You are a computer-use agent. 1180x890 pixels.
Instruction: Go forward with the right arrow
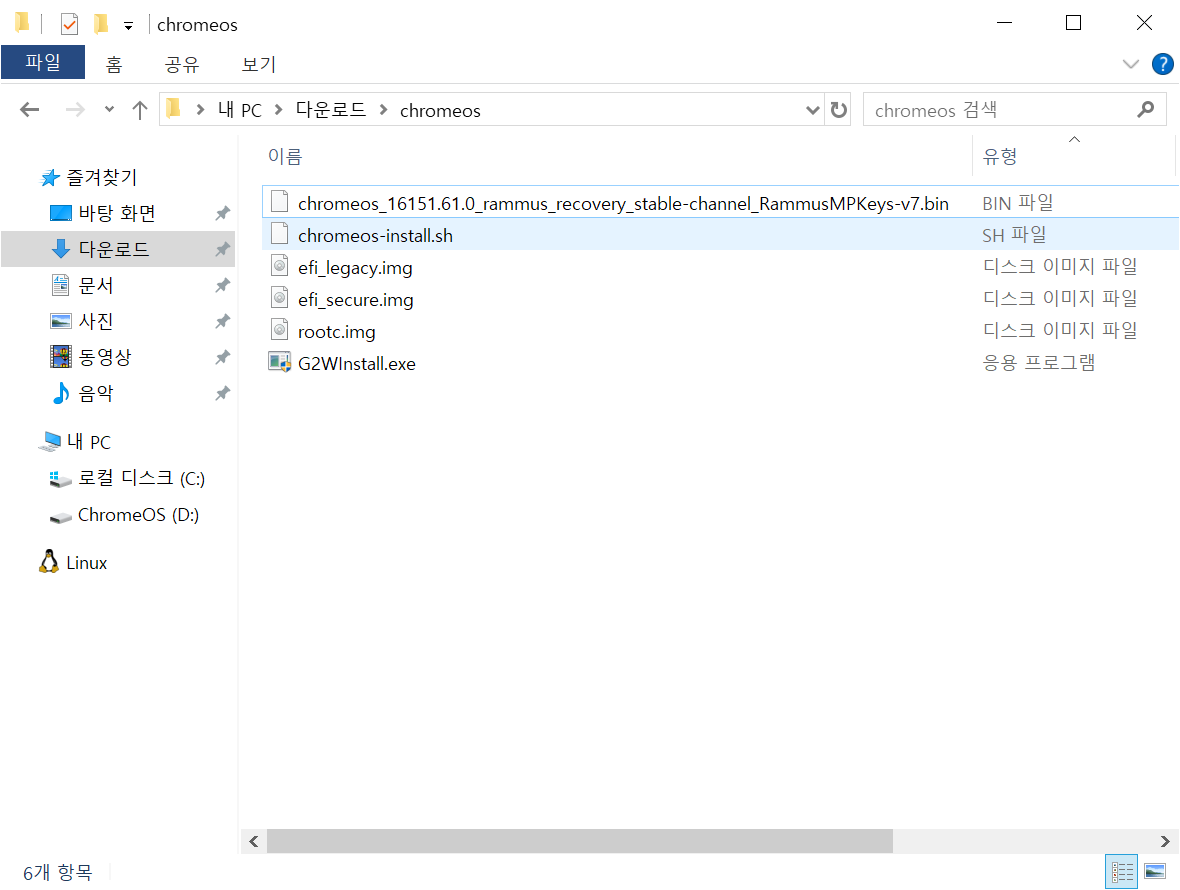[75, 110]
